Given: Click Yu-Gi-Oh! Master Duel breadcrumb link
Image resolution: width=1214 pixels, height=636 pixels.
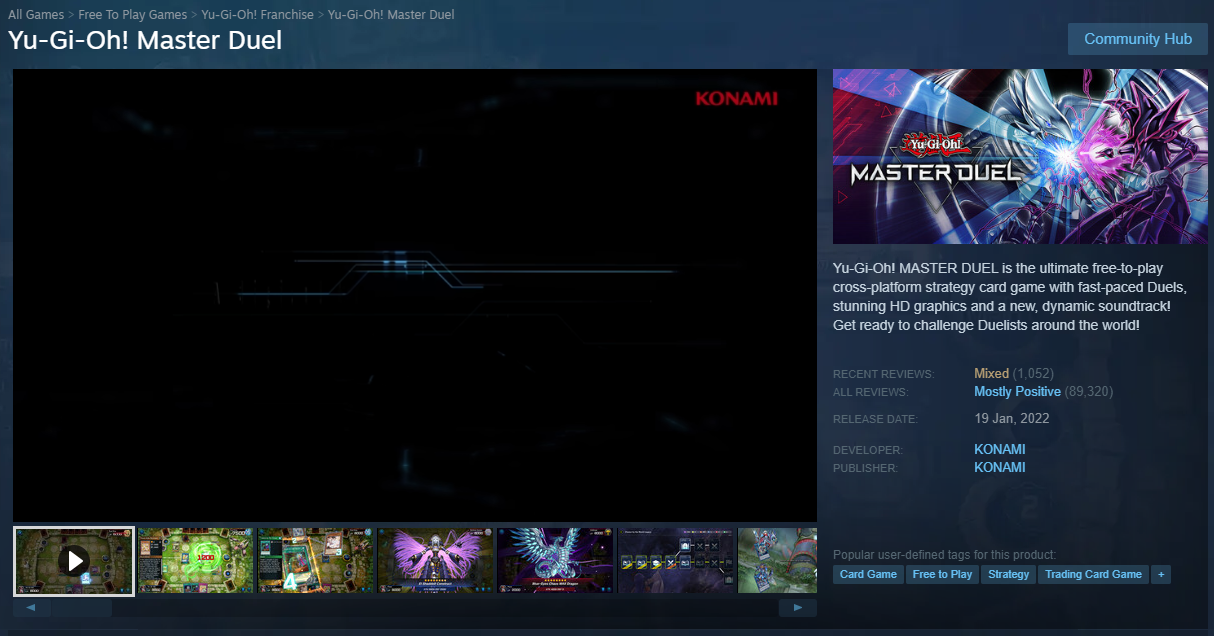Looking at the screenshot, I should point(391,14).
